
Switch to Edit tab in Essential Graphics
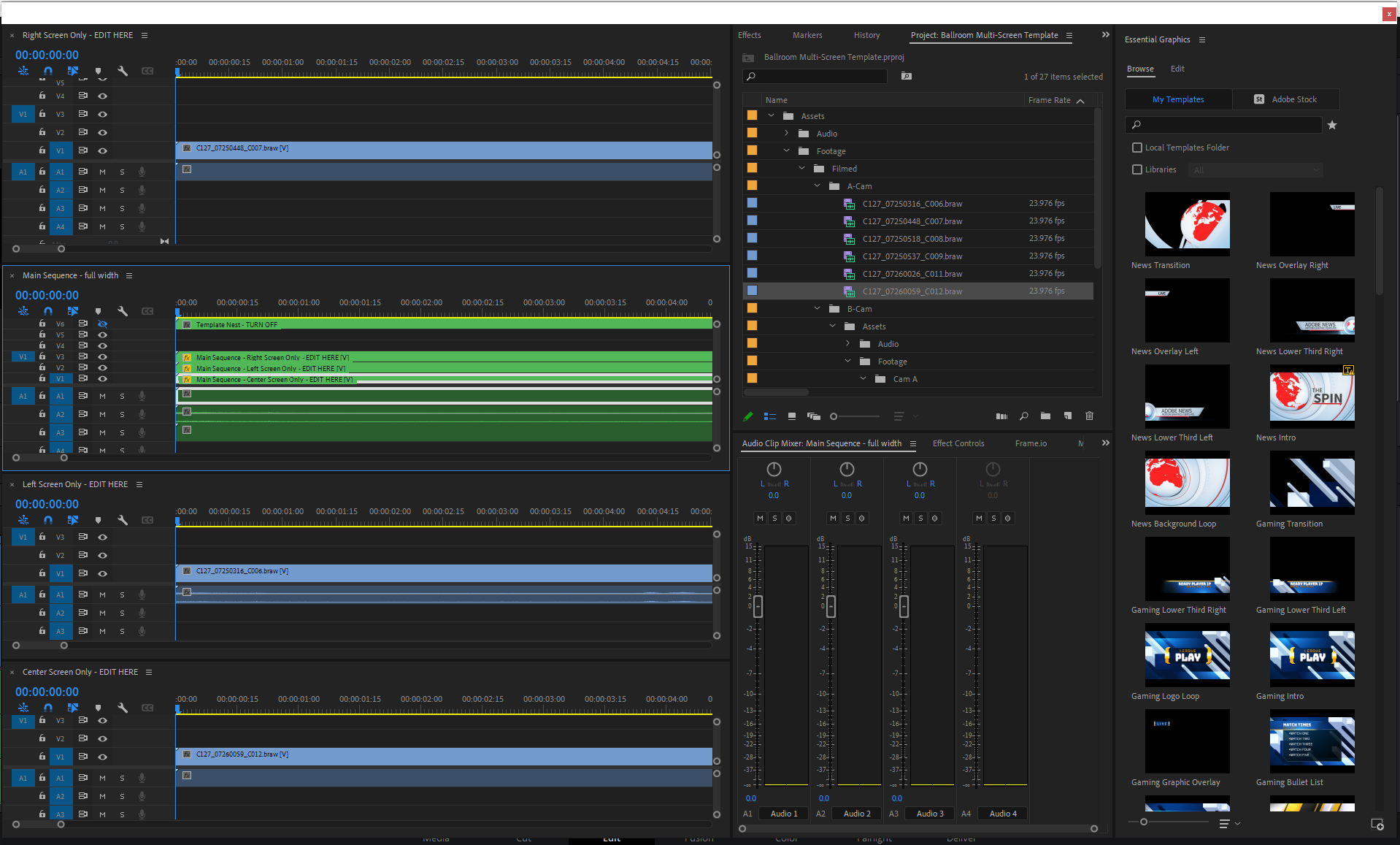tap(1177, 69)
